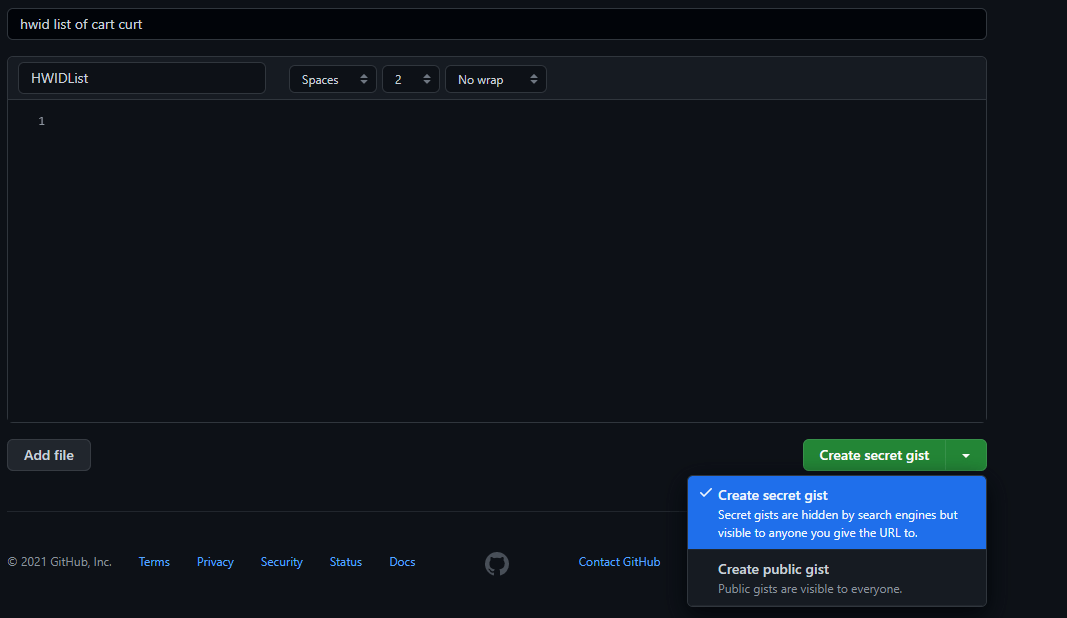Select the Create secret gist menu option
The image size is (1067, 618).
coord(837,513)
